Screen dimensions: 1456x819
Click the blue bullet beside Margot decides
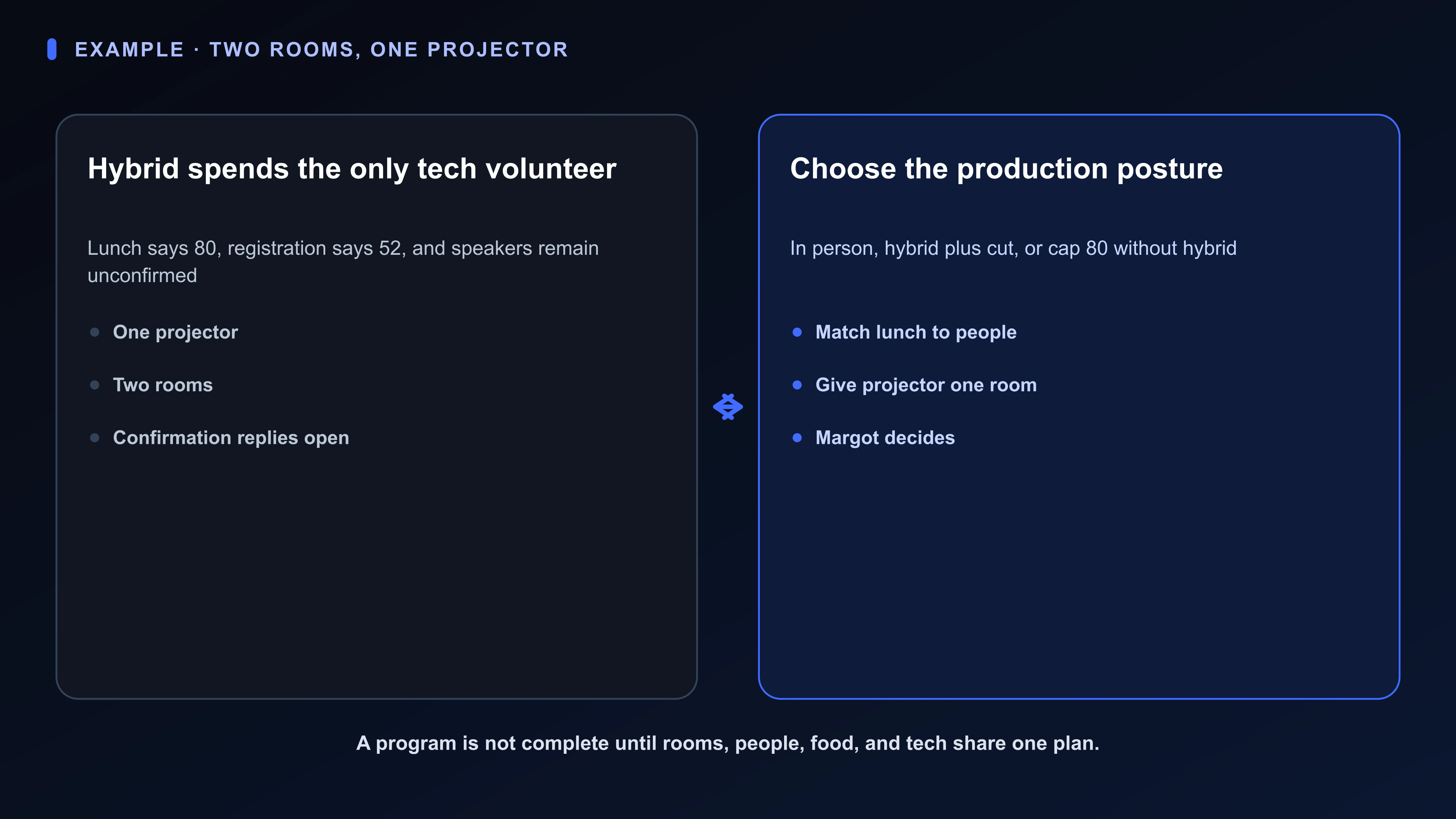click(x=797, y=438)
